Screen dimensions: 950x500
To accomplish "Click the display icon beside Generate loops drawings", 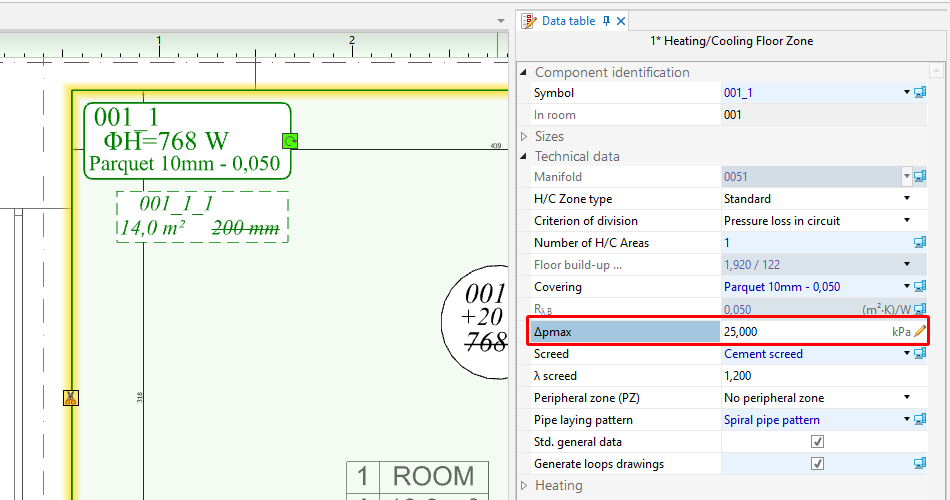I will click(920, 464).
